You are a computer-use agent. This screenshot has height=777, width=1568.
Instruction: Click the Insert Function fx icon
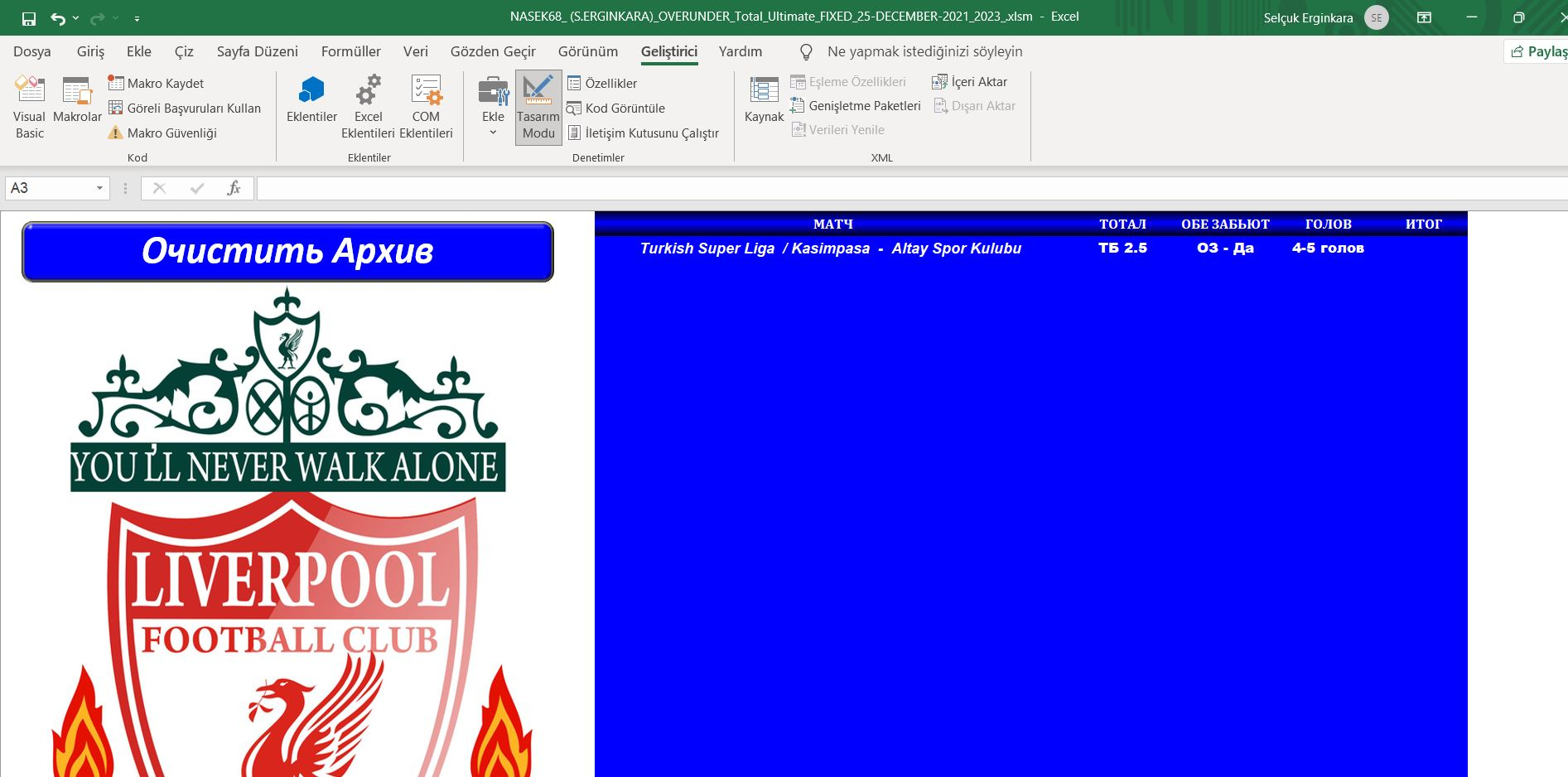click(234, 188)
